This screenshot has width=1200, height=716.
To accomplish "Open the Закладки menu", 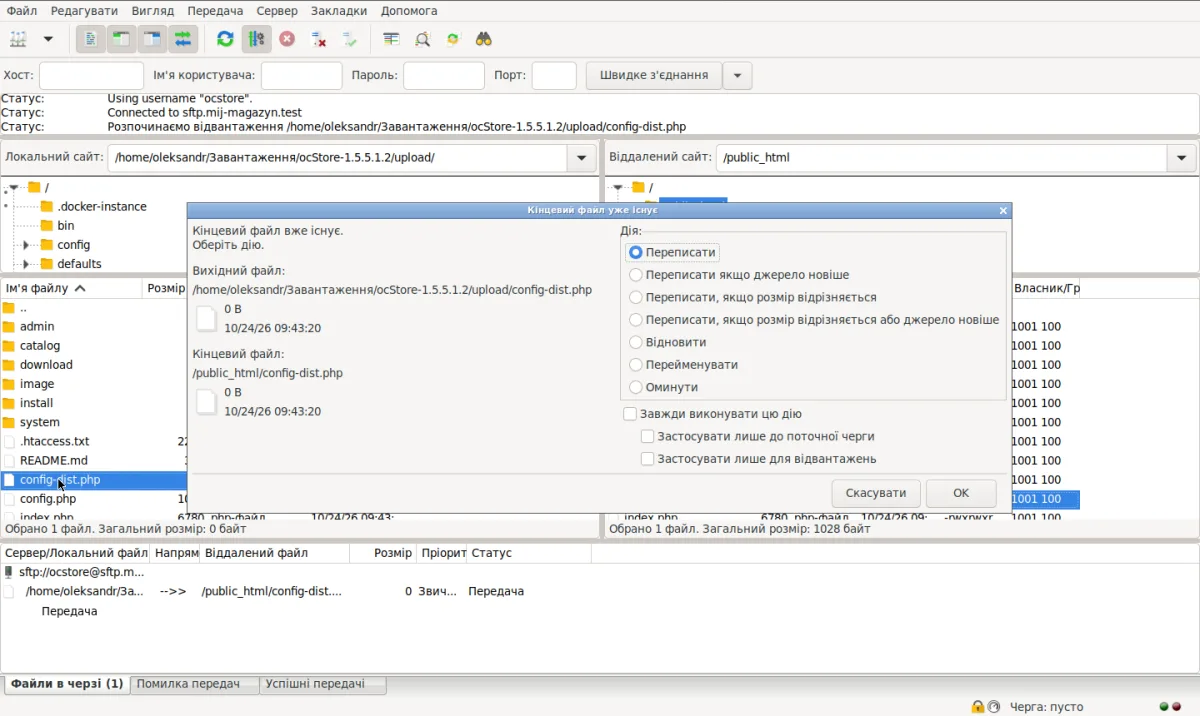I will [339, 11].
